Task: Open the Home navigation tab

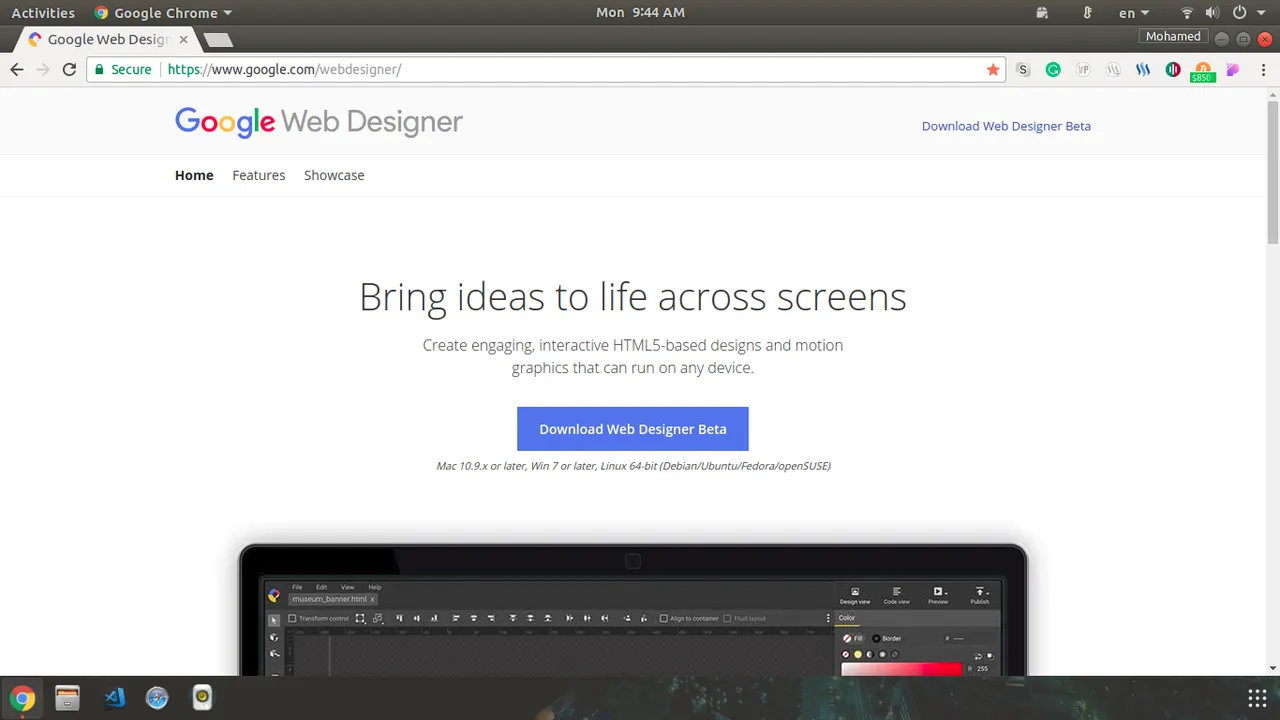Action: coord(194,175)
